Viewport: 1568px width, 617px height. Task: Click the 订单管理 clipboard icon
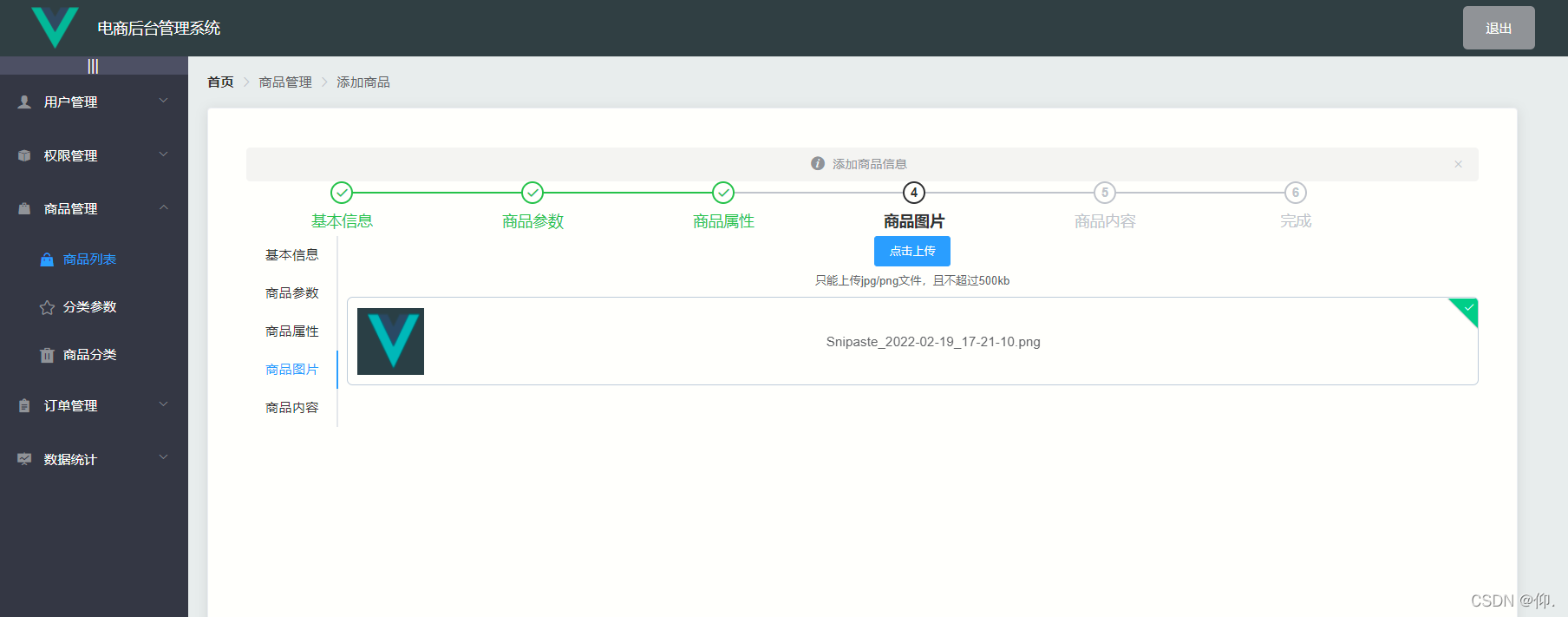(24, 405)
